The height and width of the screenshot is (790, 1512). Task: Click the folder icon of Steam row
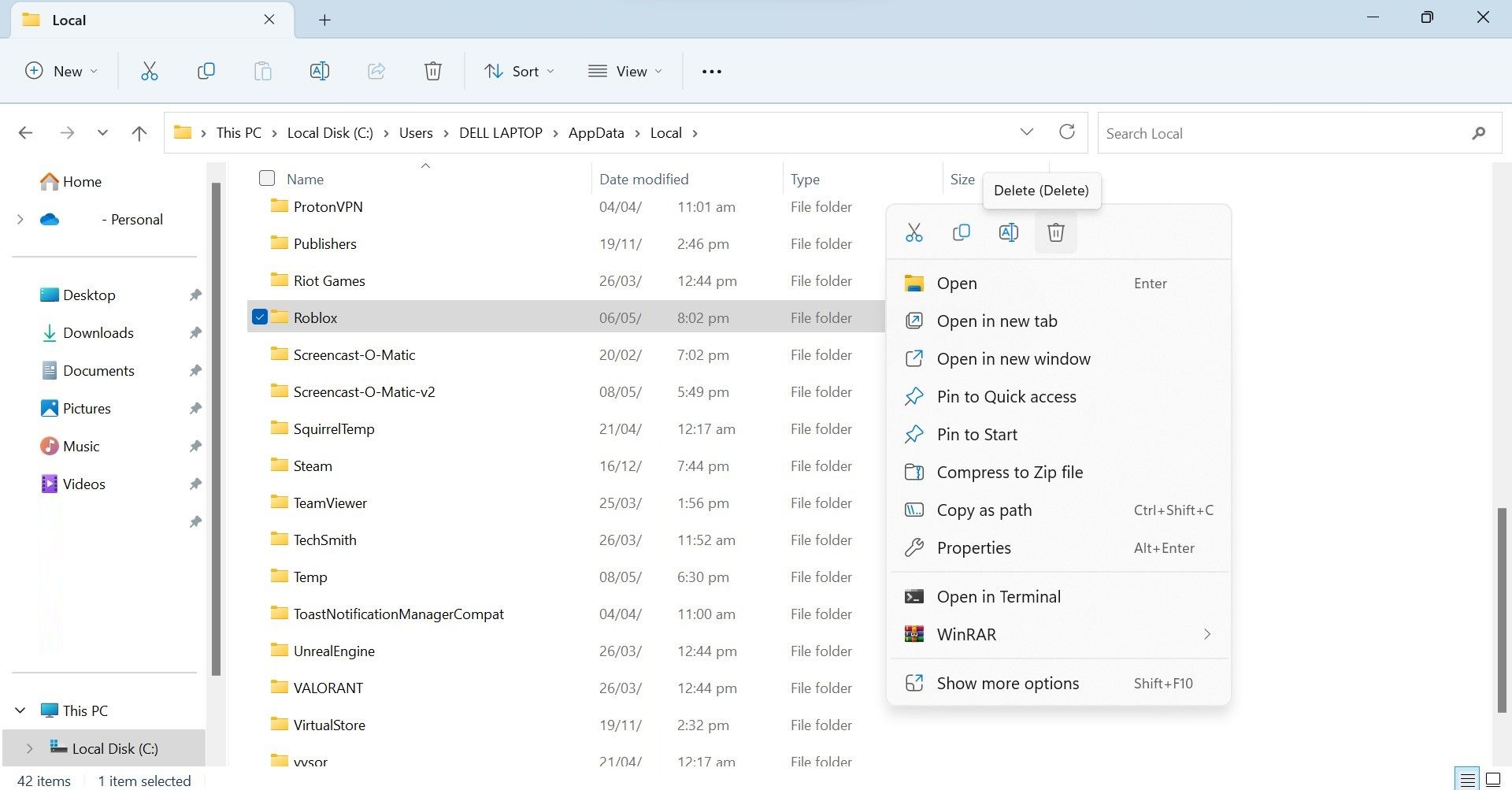click(x=279, y=465)
